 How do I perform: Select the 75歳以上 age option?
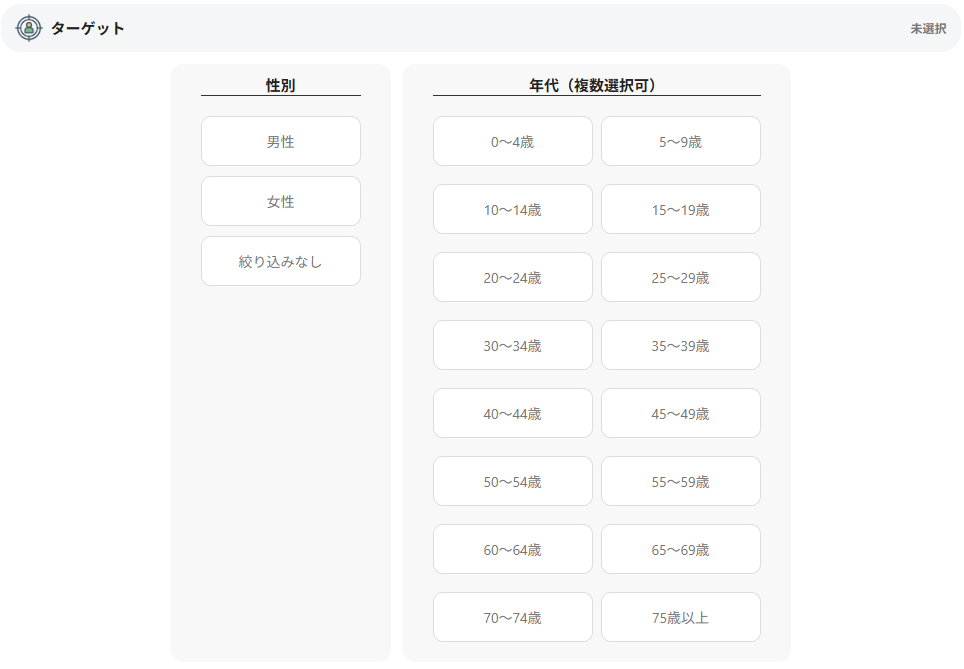(680, 617)
